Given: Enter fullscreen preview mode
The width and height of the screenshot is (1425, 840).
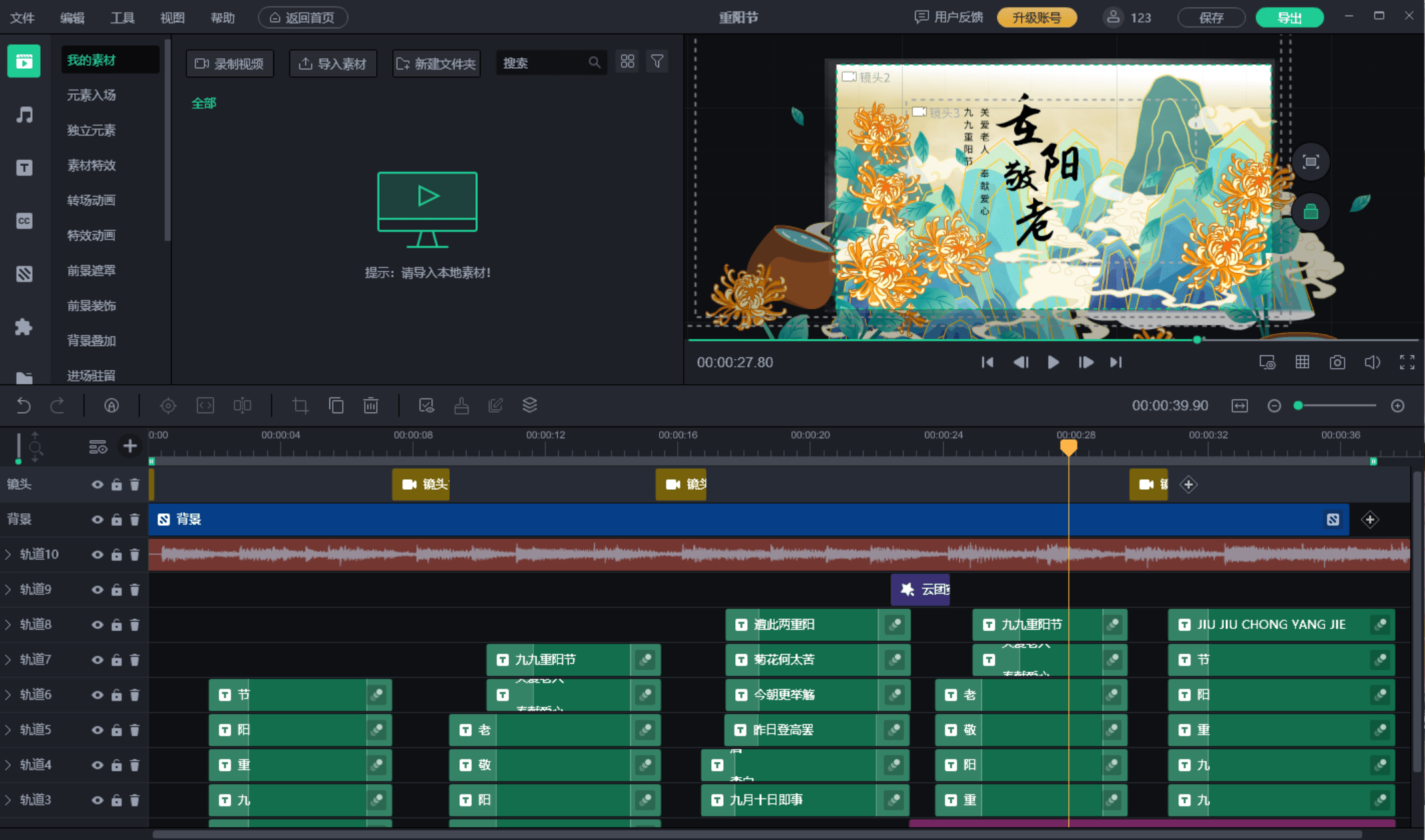Looking at the screenshot, I should 1408,362.
